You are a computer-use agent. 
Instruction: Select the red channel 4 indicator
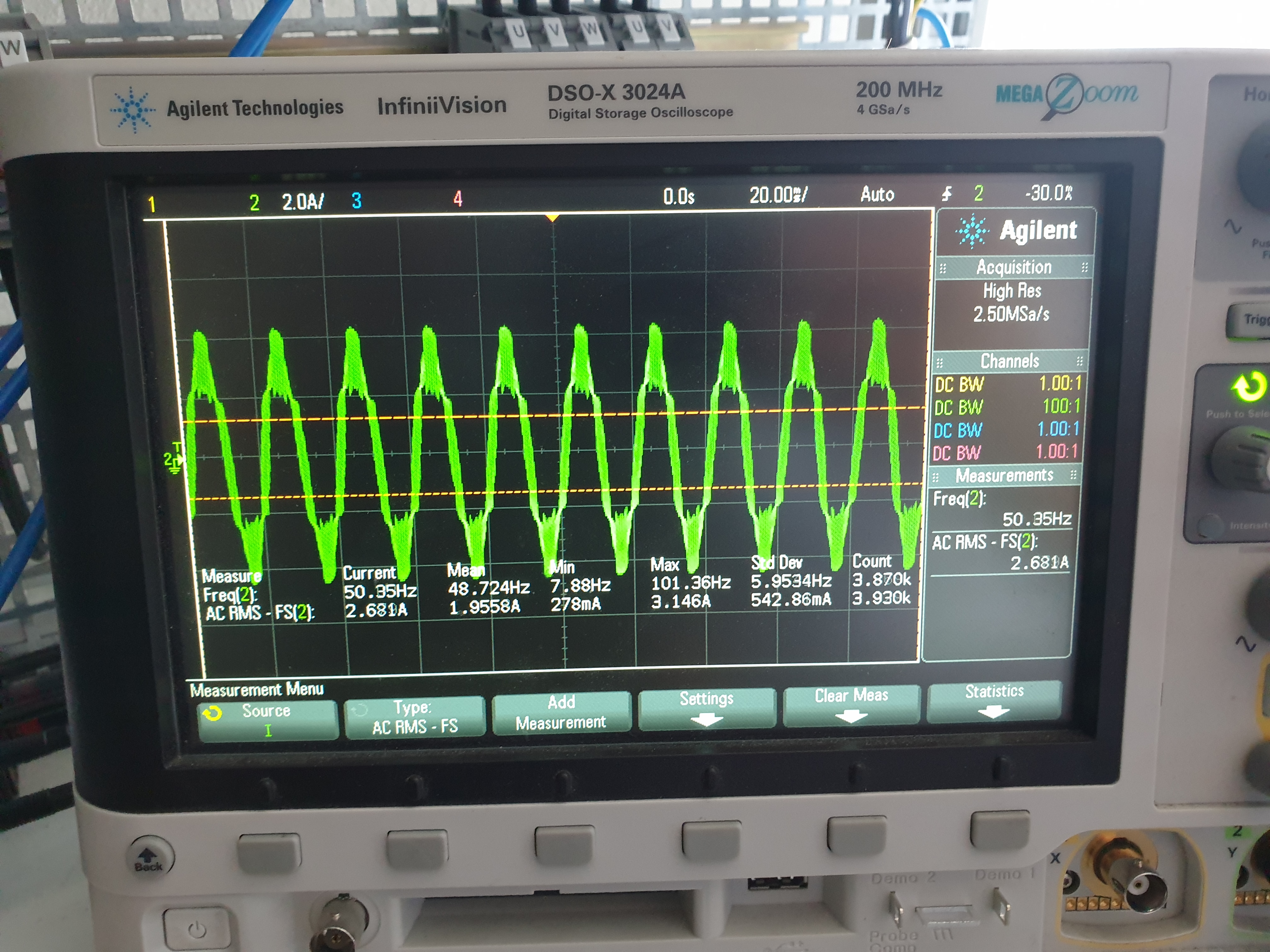click(x=458, y=199)
